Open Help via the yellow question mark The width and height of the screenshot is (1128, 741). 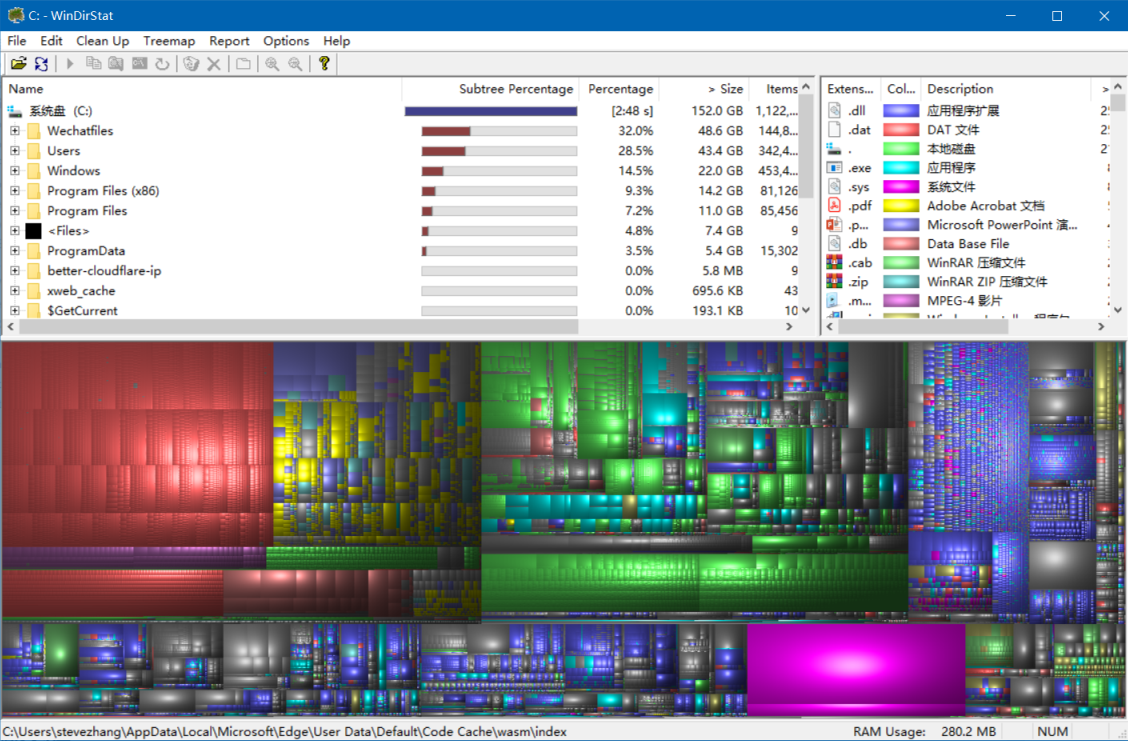point(324,64)
